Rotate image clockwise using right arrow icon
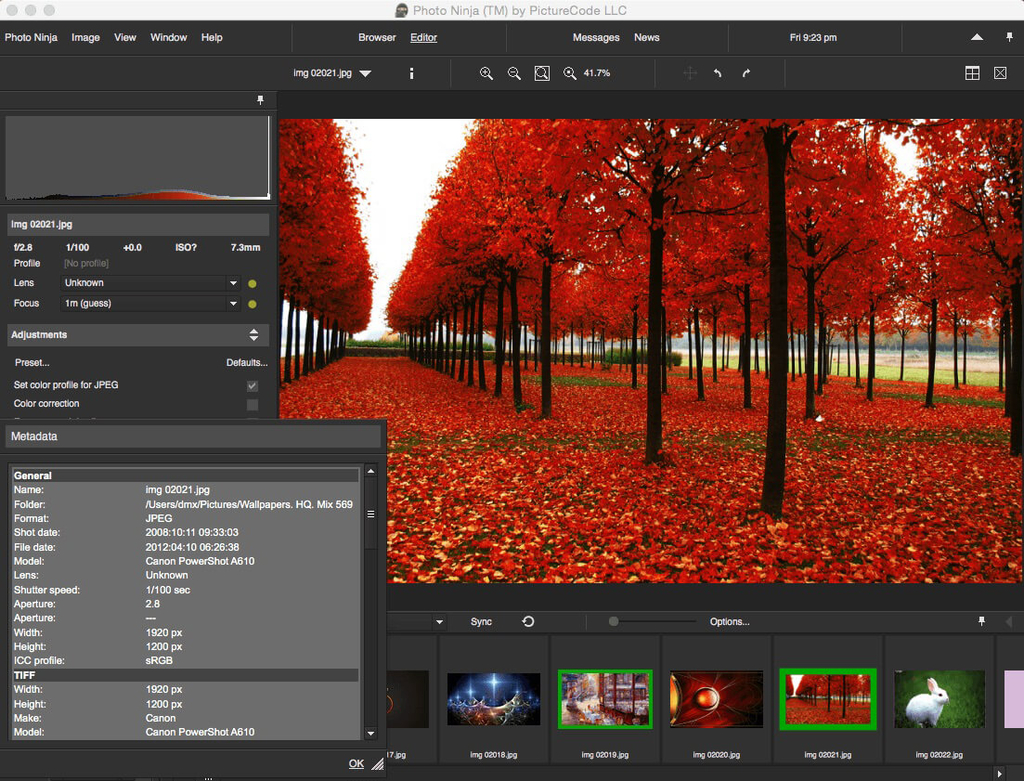The width and height of the screenshot is (1024, 781). tap(746, 73)
